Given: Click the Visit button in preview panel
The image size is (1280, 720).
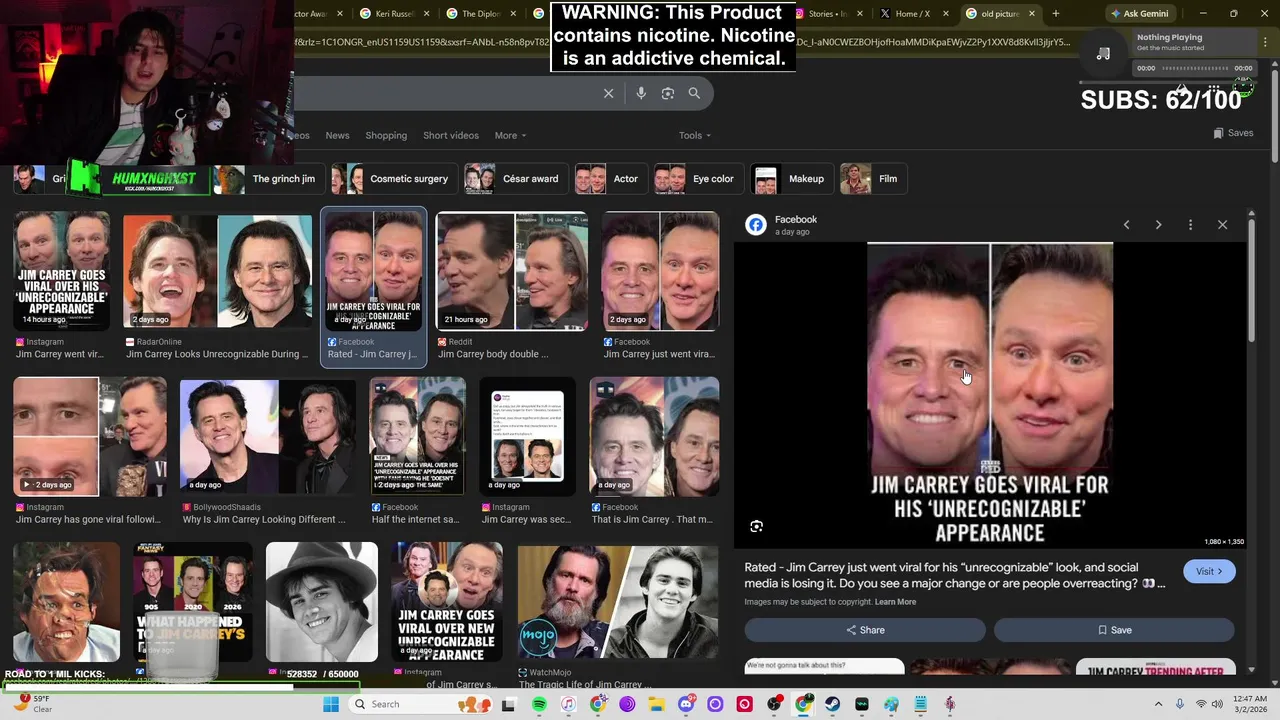Looking at the screenshot, I should point(1209,571).
